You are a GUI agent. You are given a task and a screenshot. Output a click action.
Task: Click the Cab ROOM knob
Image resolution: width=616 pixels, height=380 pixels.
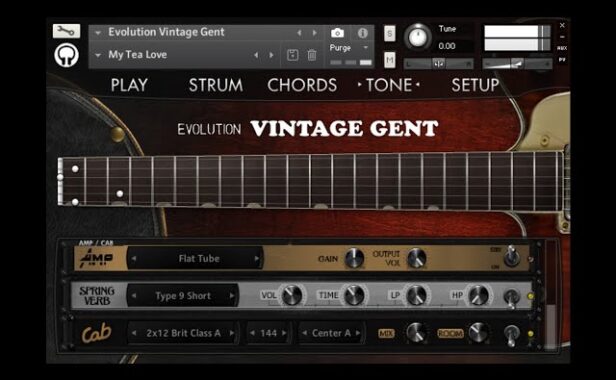point(478,333)
